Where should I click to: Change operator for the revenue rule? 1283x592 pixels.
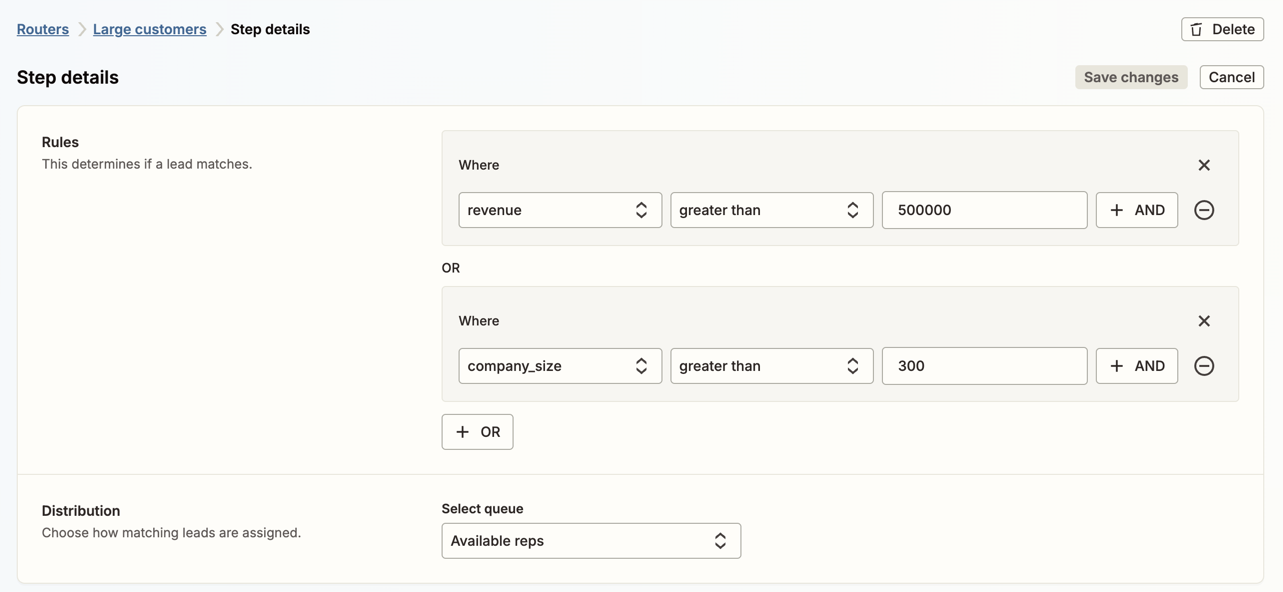(771, 210)
